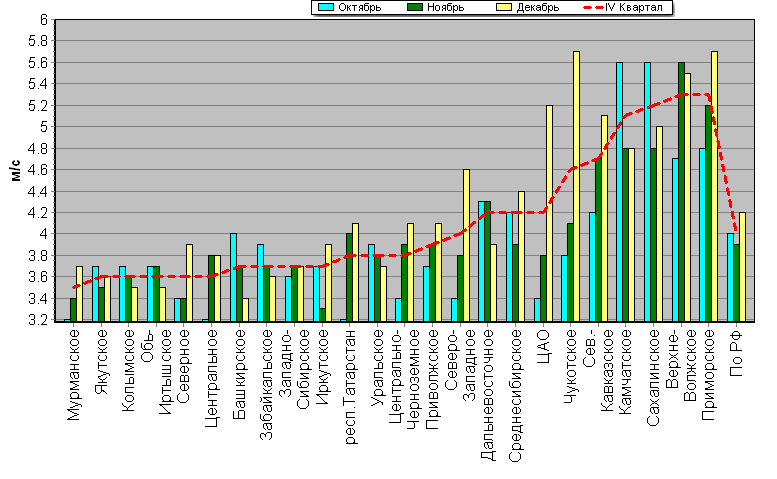Click the Центральное axis label
777x479 pixels.
(212, 378)
